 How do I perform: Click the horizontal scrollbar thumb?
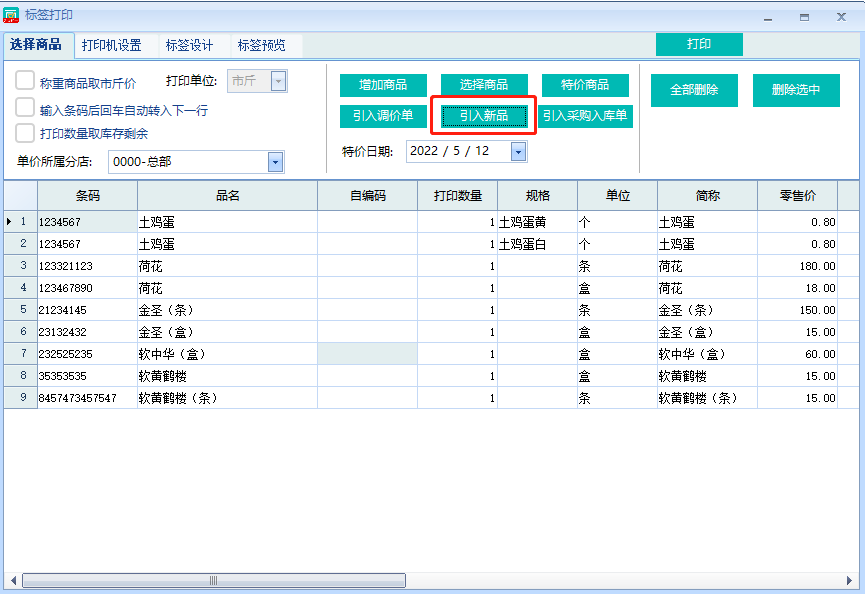[213, 580]
